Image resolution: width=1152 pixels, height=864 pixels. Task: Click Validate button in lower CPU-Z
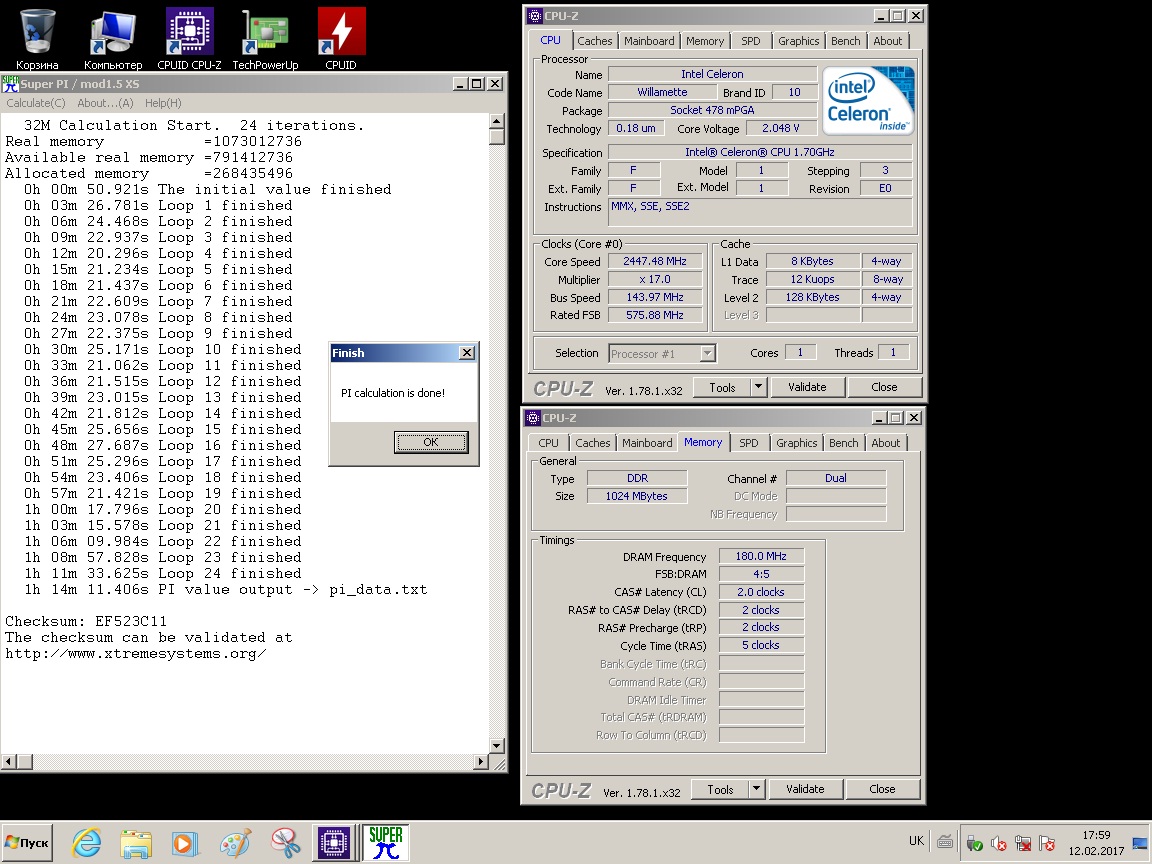(x=804, y=789)
